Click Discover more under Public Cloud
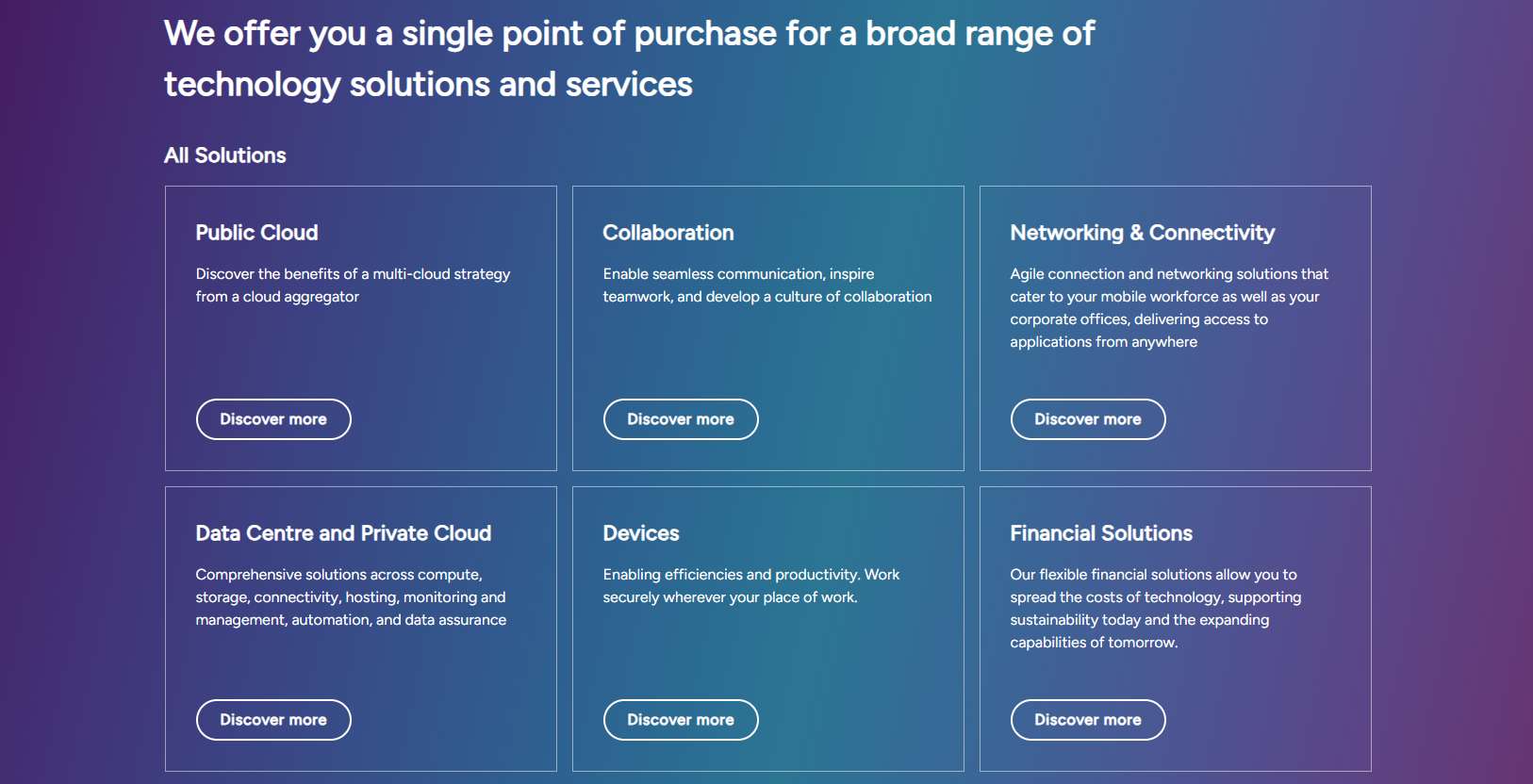The height and width of the screenshot is (784, 1533). pyautogui.click(x=273, y=419)
